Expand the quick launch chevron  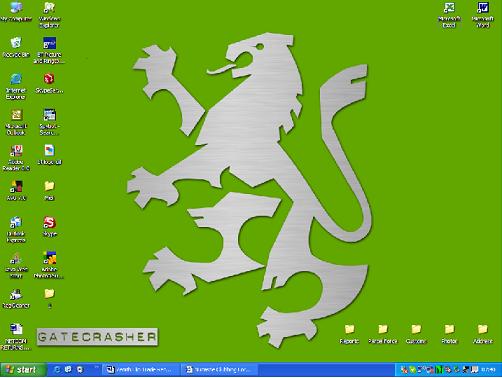[x=96, y=367]
